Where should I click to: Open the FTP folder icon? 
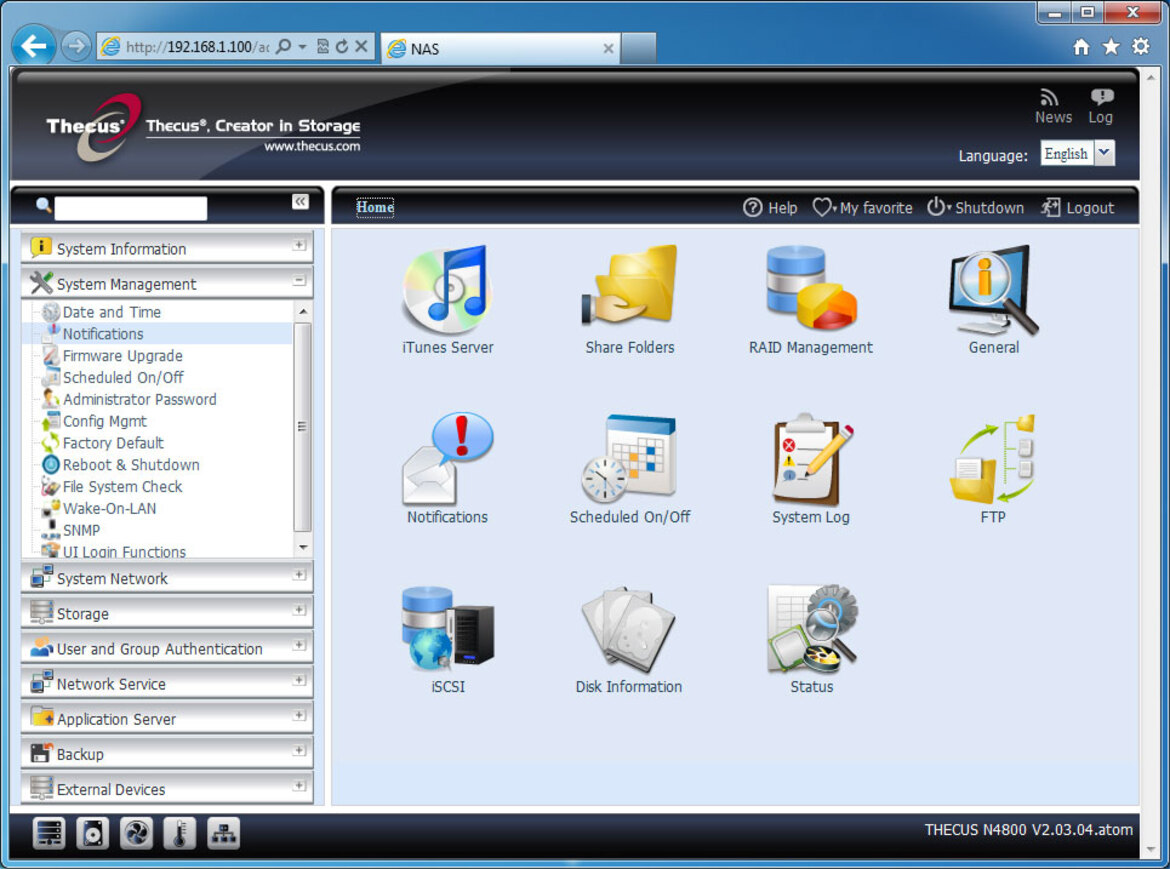[992, 458]
